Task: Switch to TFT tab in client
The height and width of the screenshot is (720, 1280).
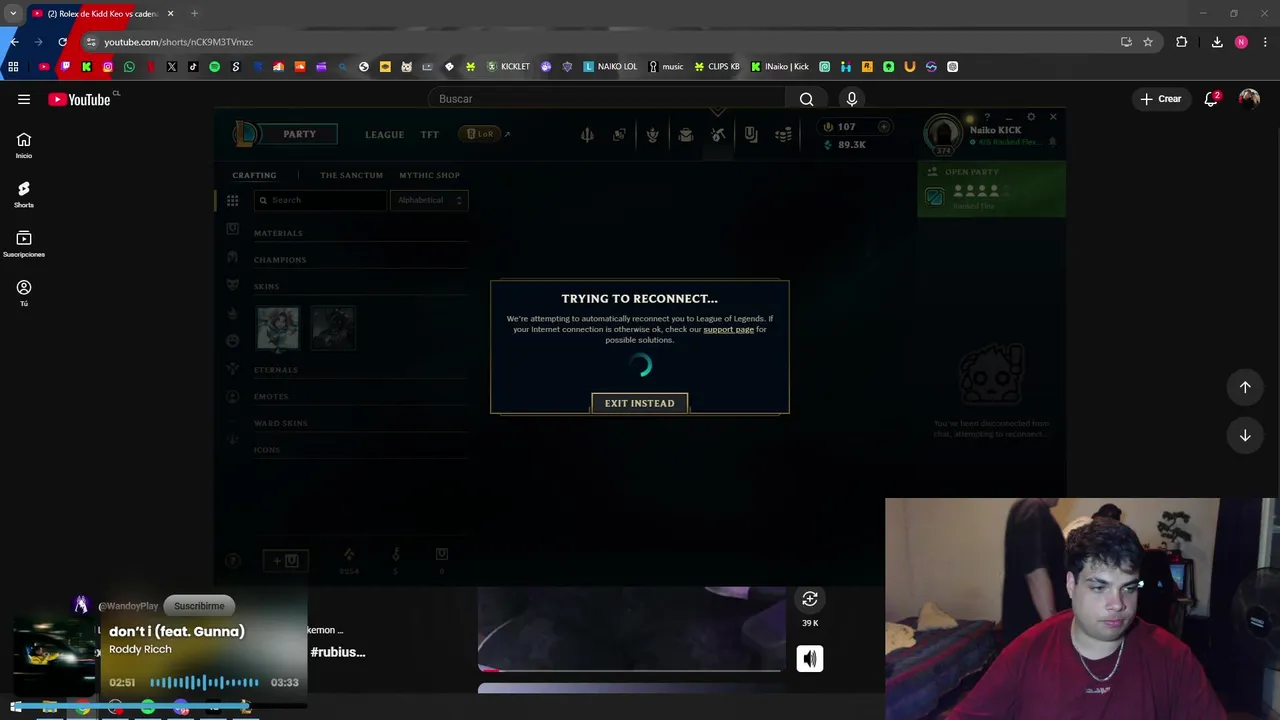Action: tap(429, 134)
